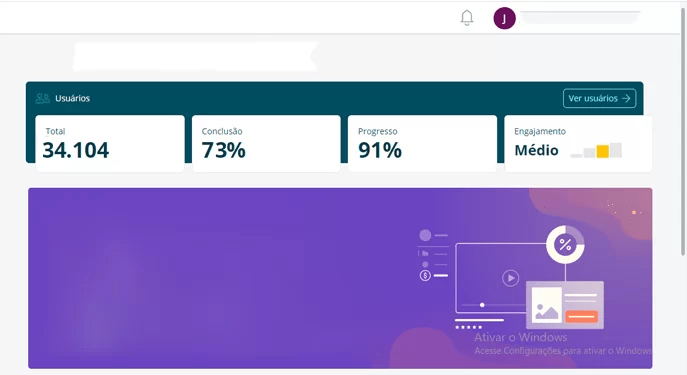Click the percent donut chart icon
This screenshot has height=375, width=687.
[x=565, y=244]
